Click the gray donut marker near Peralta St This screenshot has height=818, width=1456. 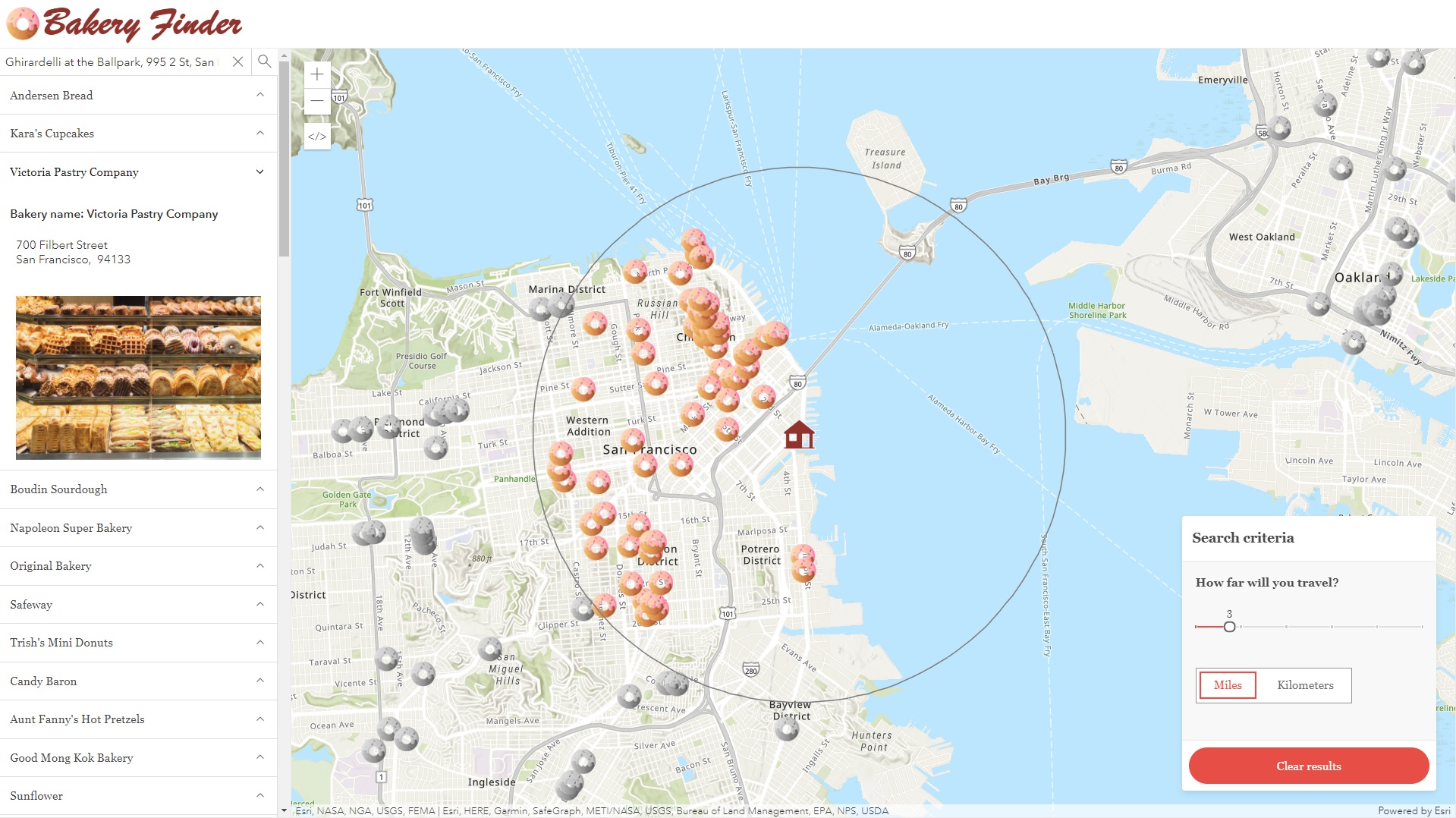[1341, 168]
